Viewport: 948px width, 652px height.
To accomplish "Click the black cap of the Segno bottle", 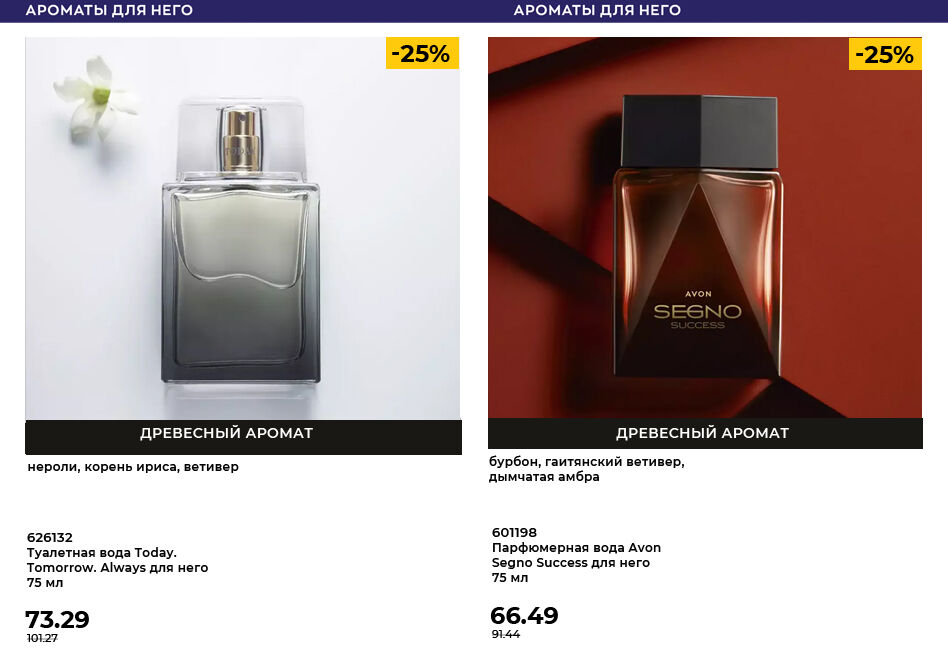I will pyautogui.click(x=699, y=130).
